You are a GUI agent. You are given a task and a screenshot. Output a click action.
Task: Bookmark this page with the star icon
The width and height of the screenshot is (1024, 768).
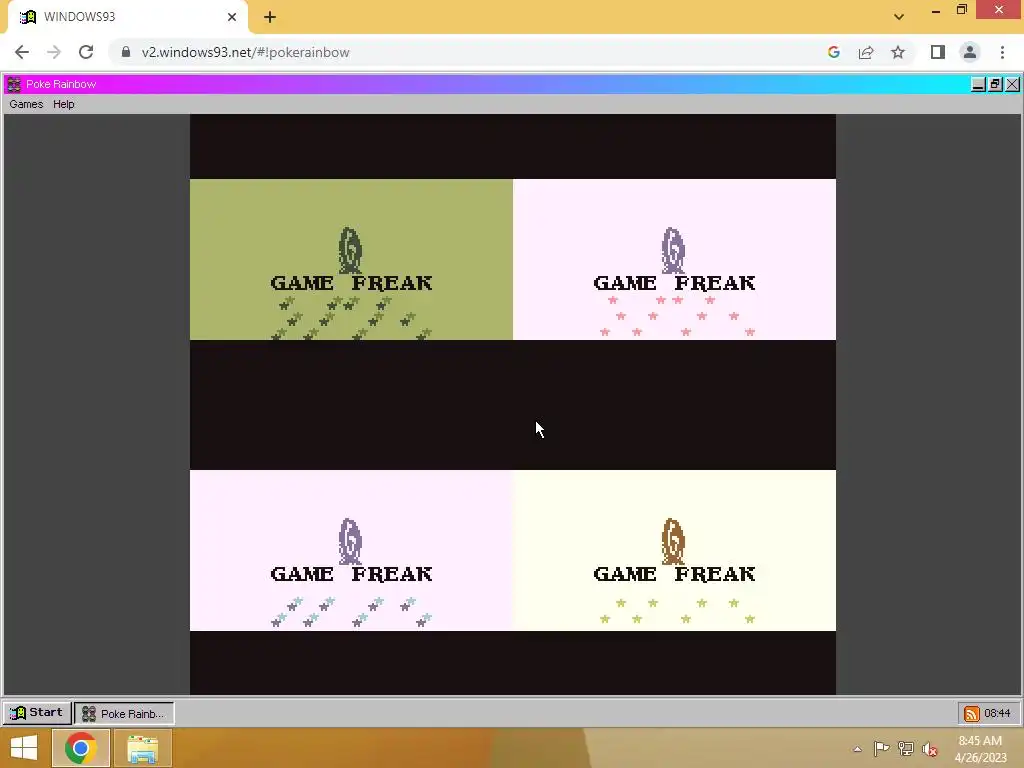898,52
